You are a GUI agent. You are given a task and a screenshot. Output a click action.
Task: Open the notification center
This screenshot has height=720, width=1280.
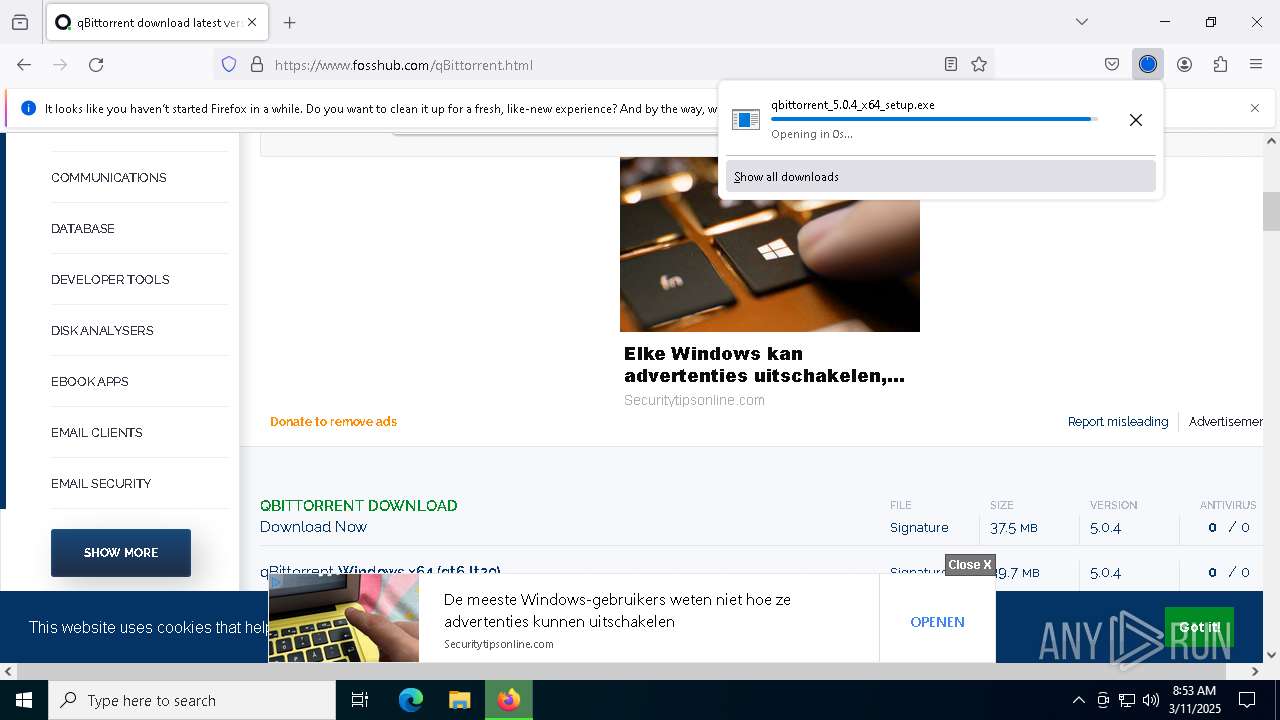[x=1248, y=700]
